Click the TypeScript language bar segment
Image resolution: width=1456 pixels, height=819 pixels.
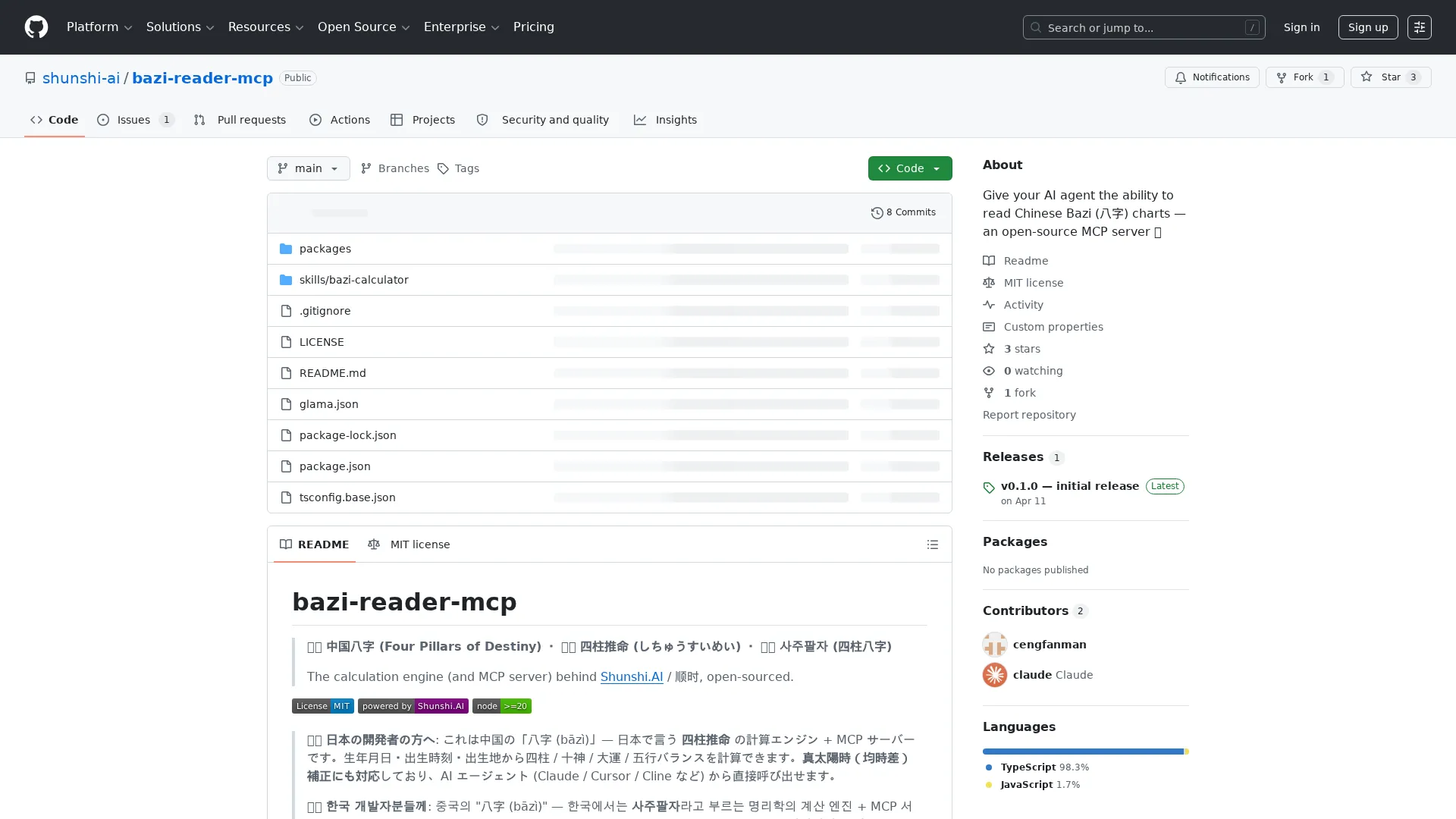click(x=1083, y=752)
